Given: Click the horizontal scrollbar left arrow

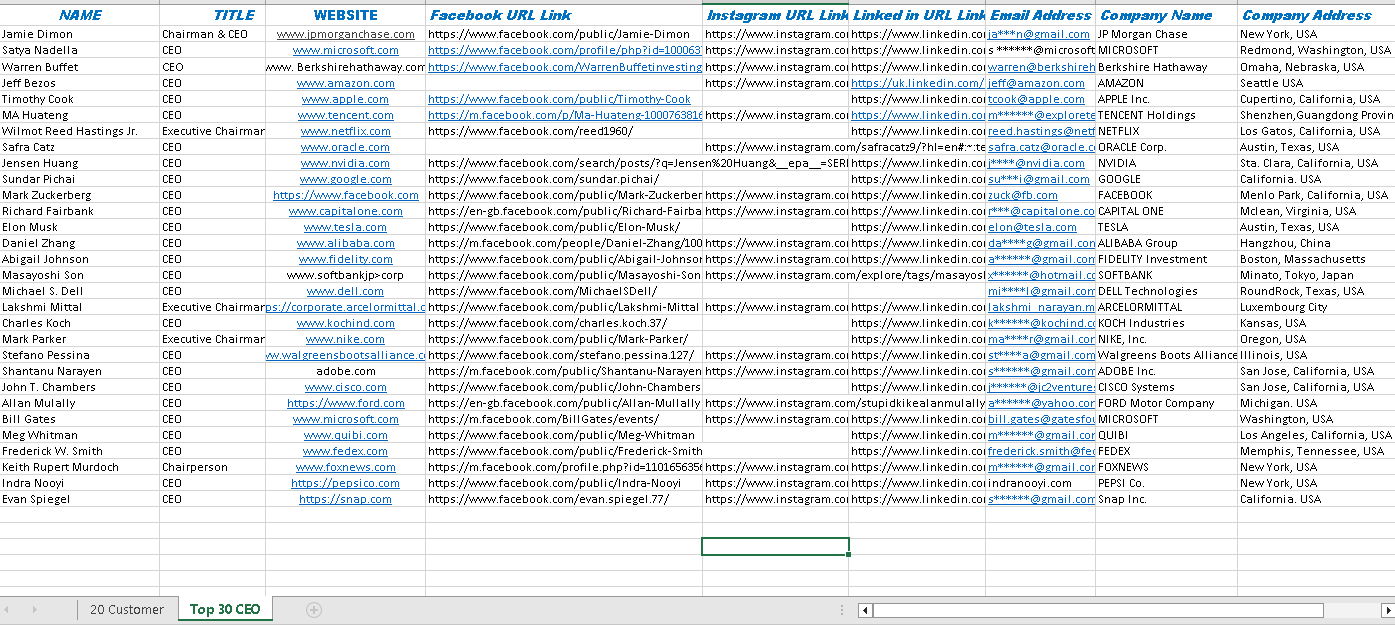Looking at the screenshot, I should (x=865, y=610).
